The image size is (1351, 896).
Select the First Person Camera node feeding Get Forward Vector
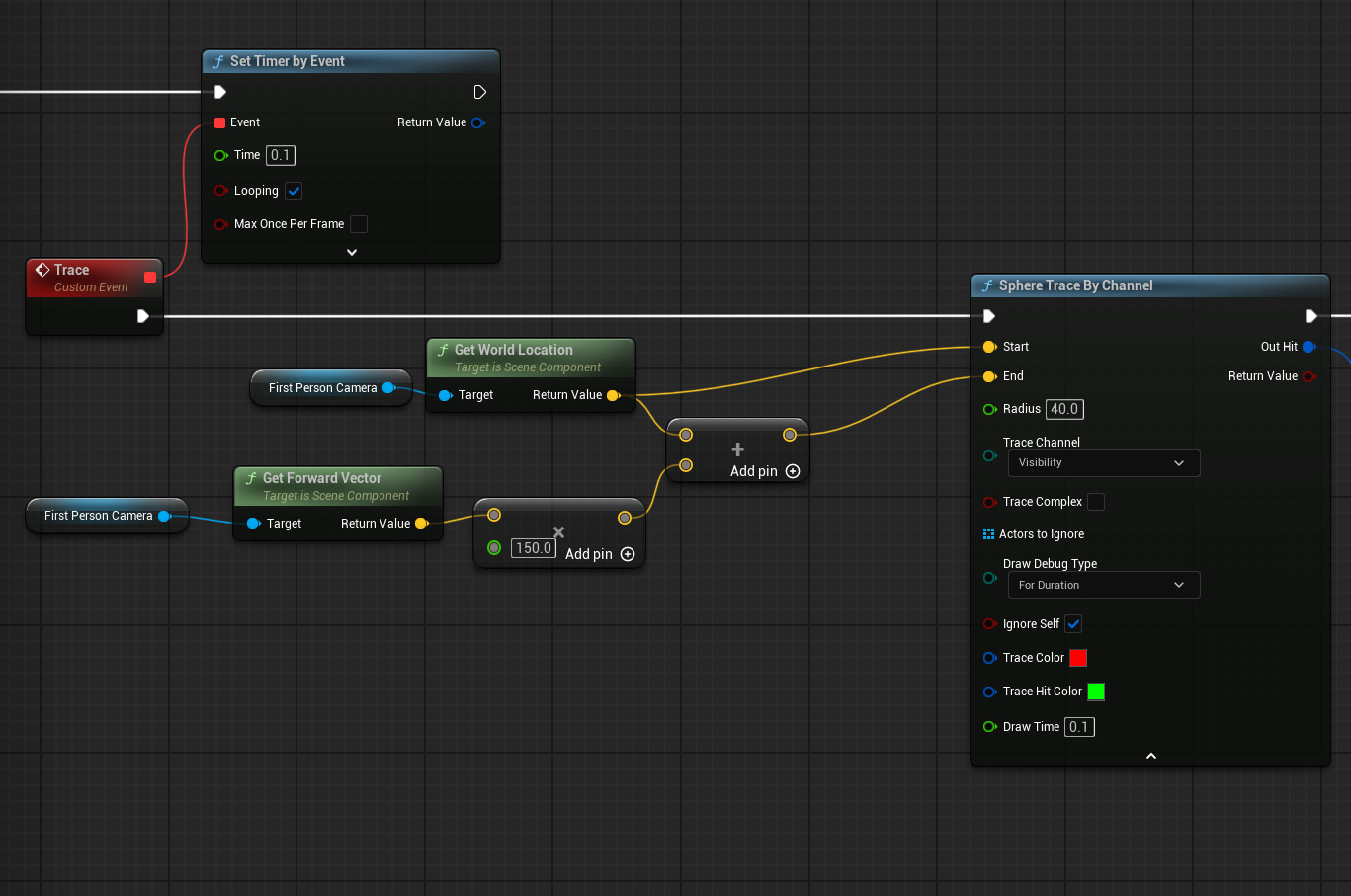click(x=107, y=516)
